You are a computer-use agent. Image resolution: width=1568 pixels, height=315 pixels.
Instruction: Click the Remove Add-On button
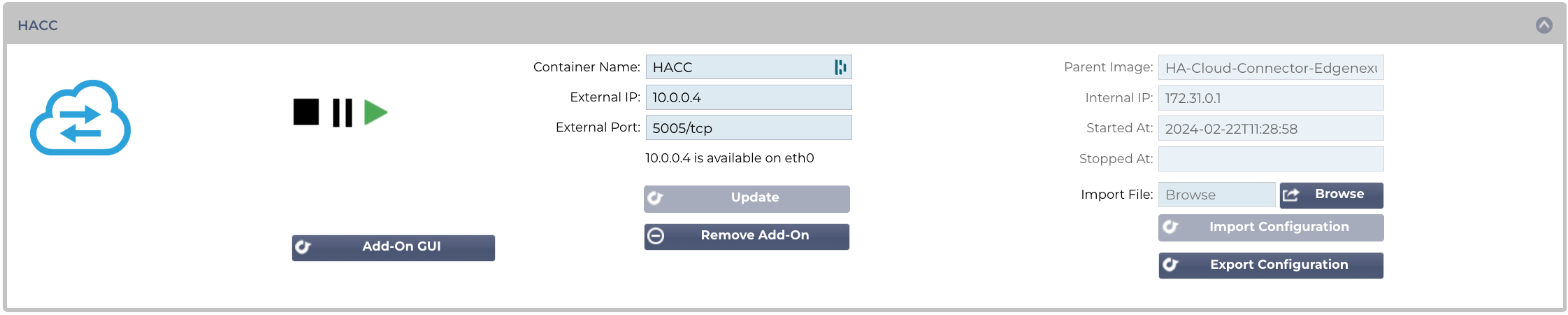click(747, 237)
